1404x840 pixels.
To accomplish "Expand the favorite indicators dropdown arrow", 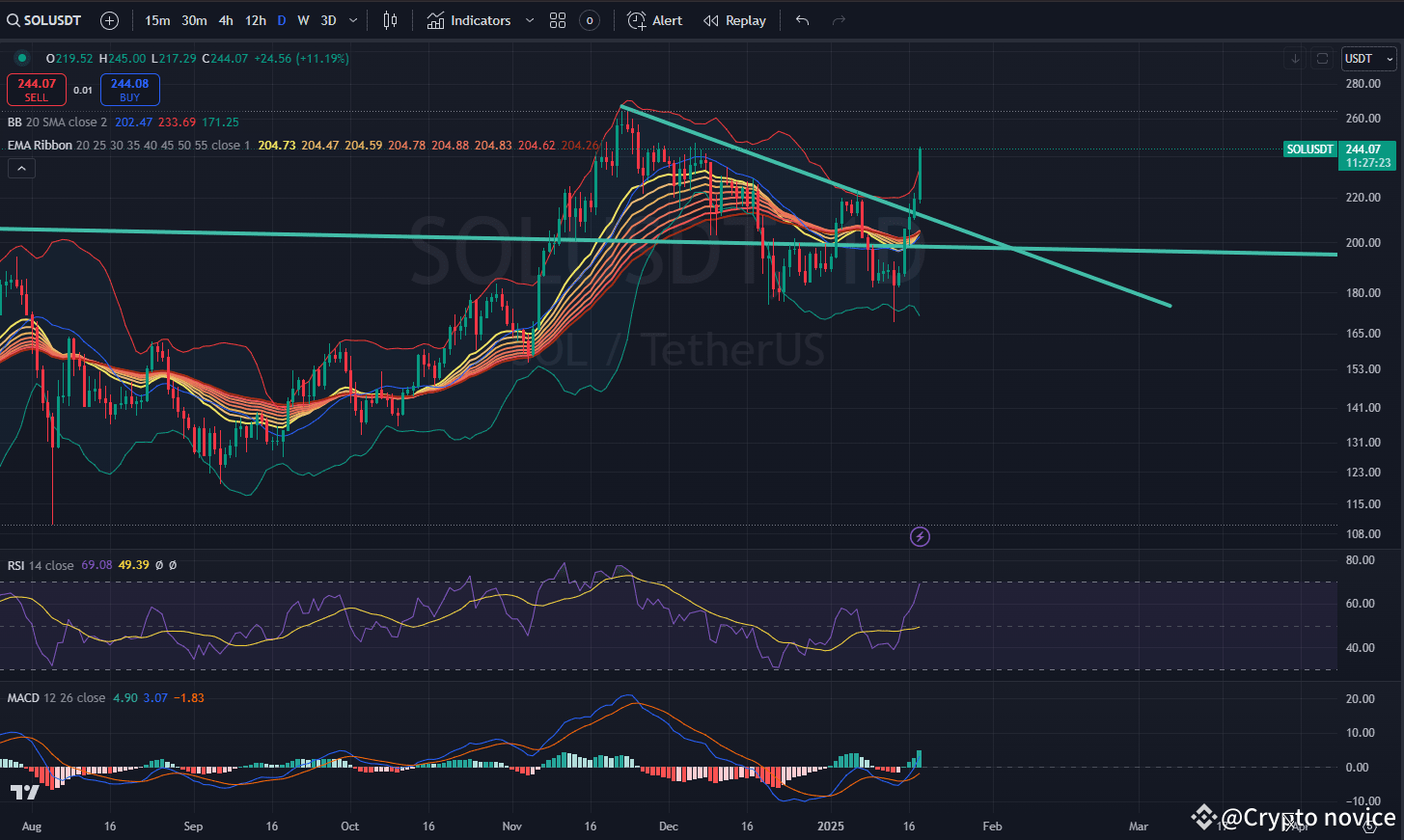I will point(529,20).
